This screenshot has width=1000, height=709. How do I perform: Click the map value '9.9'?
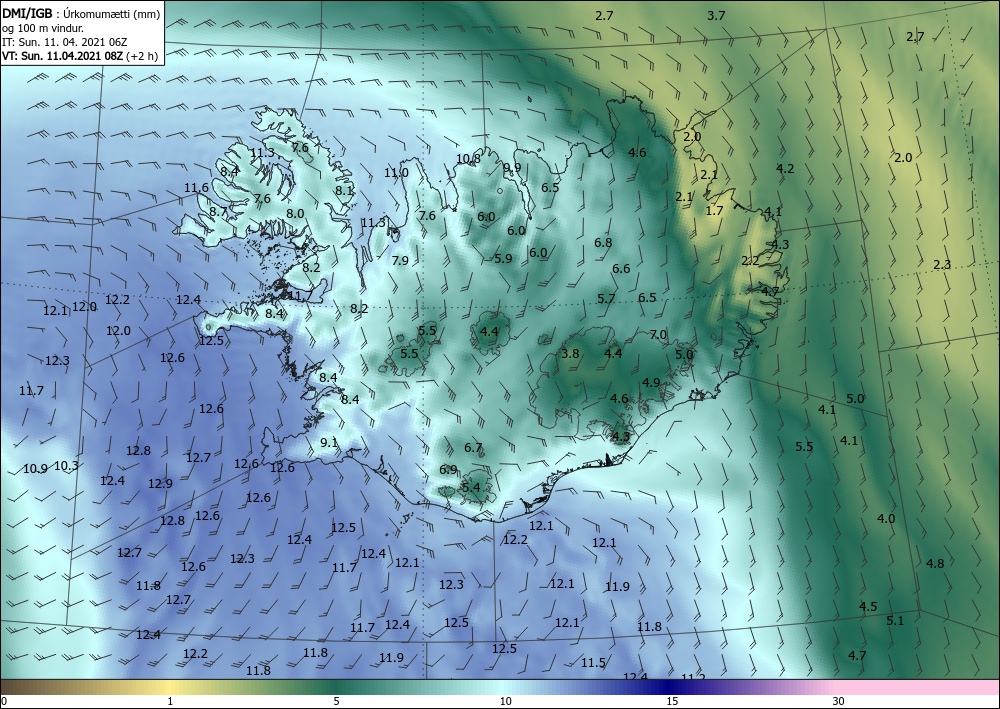tap(512, 168)
